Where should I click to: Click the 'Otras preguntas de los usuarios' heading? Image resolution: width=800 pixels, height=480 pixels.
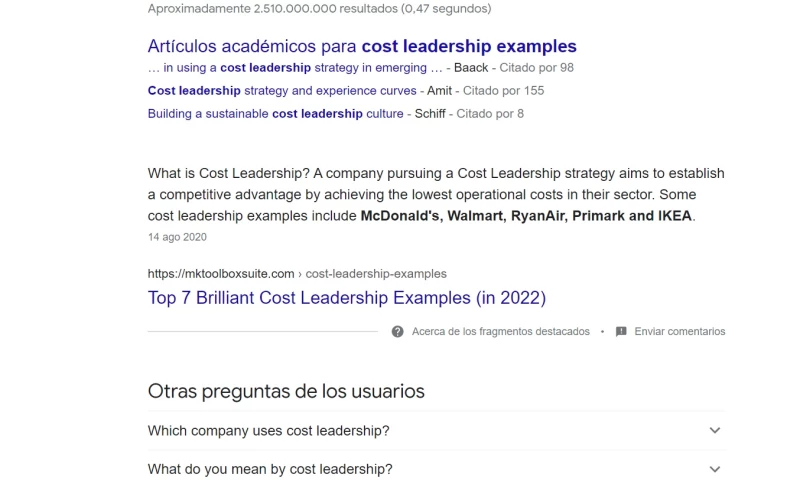point(286,391)
